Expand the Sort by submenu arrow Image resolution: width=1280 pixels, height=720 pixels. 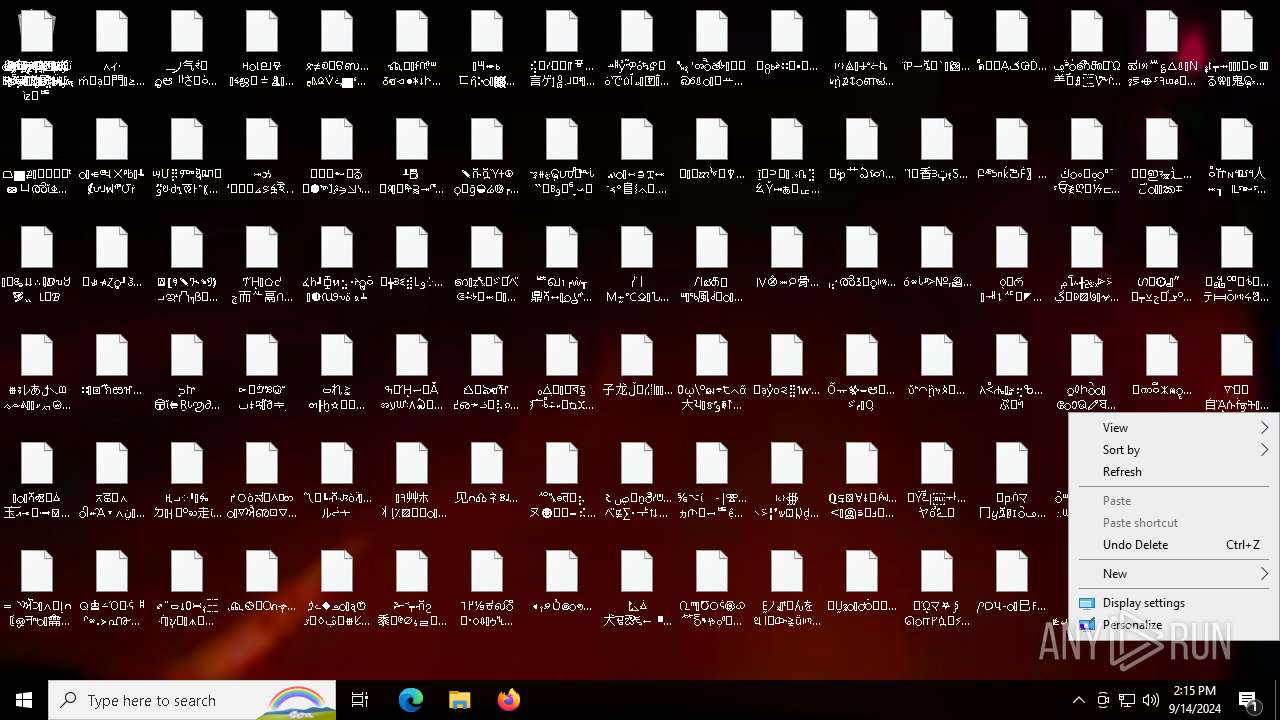click(x=1264, y=450)
